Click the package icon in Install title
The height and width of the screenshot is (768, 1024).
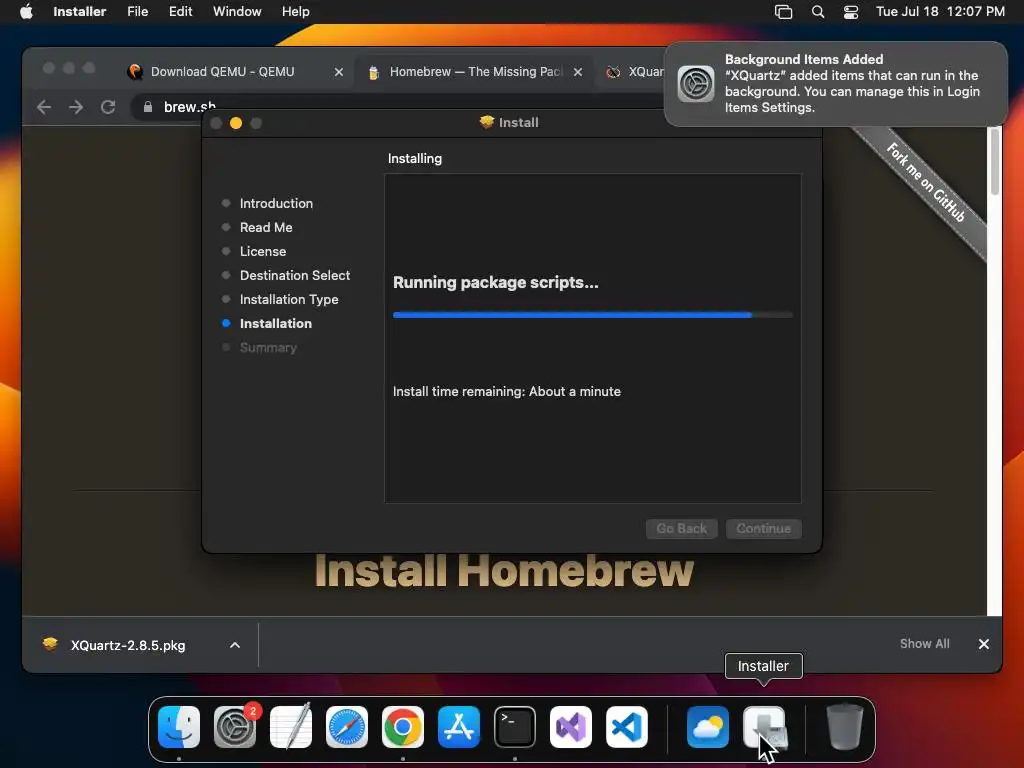pyautogui.click(x=487, y=122)
